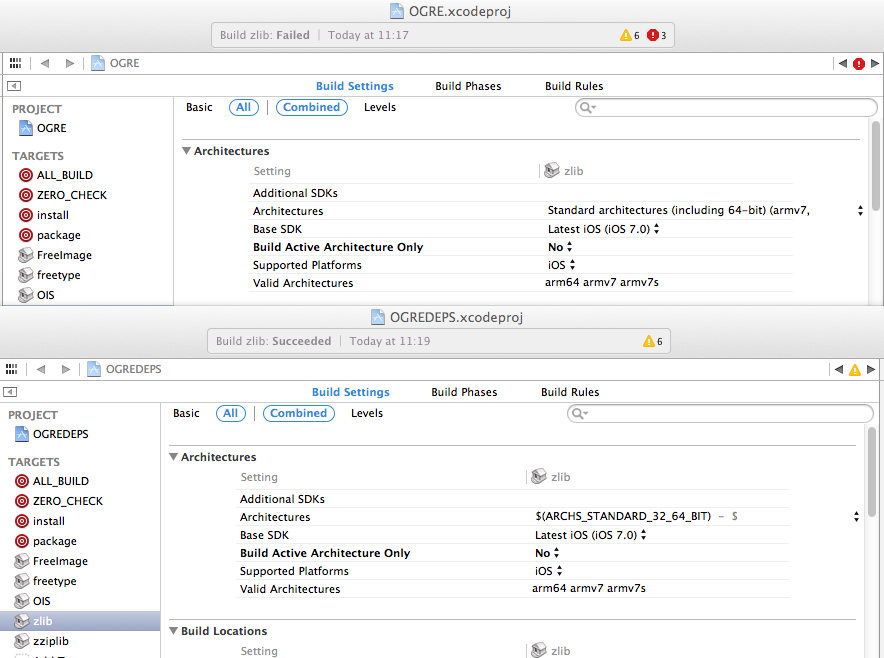884x658 pixels.
Task: Open Supported Platforms dropdown in OGRE window
Action: coord(573,264)
